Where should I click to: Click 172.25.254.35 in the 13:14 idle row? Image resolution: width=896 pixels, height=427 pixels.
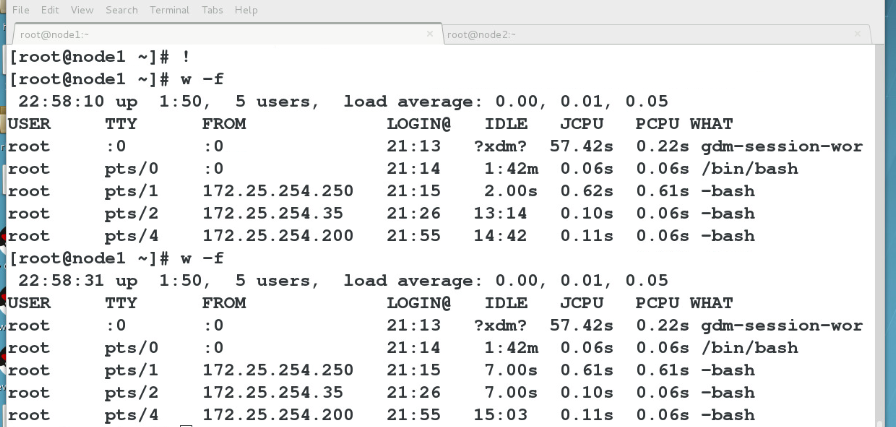[273, 213]
